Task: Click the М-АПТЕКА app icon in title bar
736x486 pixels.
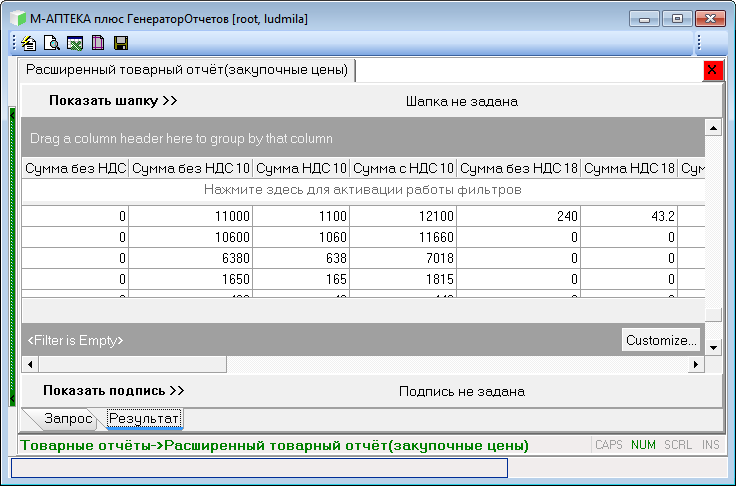Action: pyautogui.click(x=18, y=19)
